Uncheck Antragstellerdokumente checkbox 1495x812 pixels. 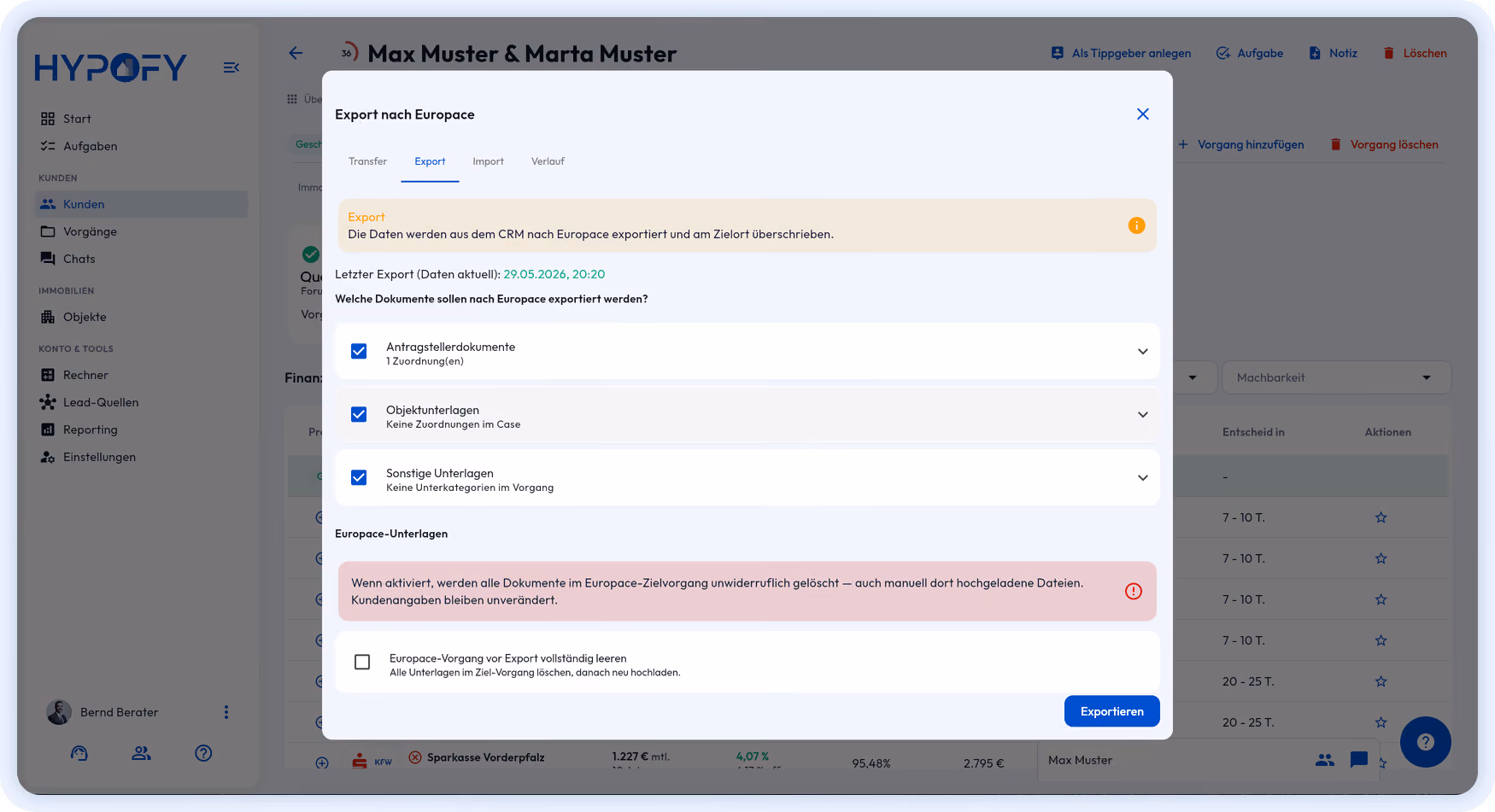359,351
